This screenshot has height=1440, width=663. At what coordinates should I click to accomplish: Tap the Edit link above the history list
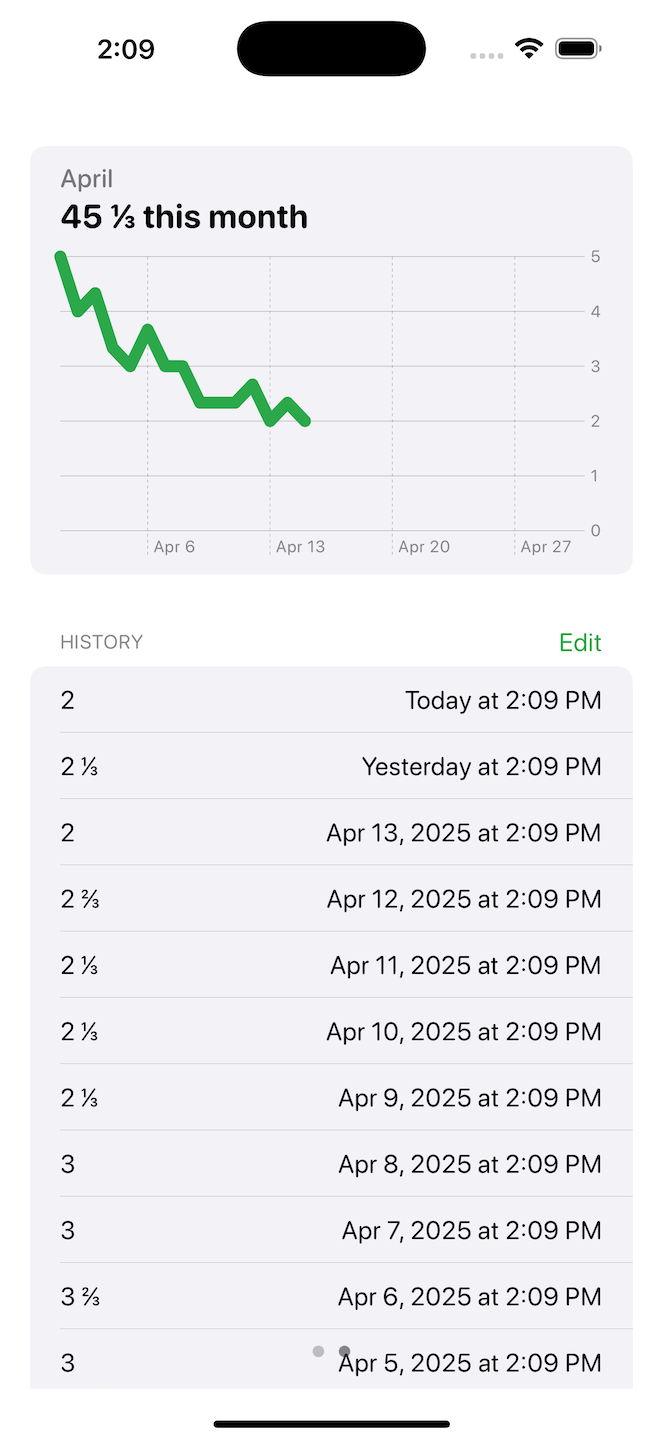tap(580, 643)
